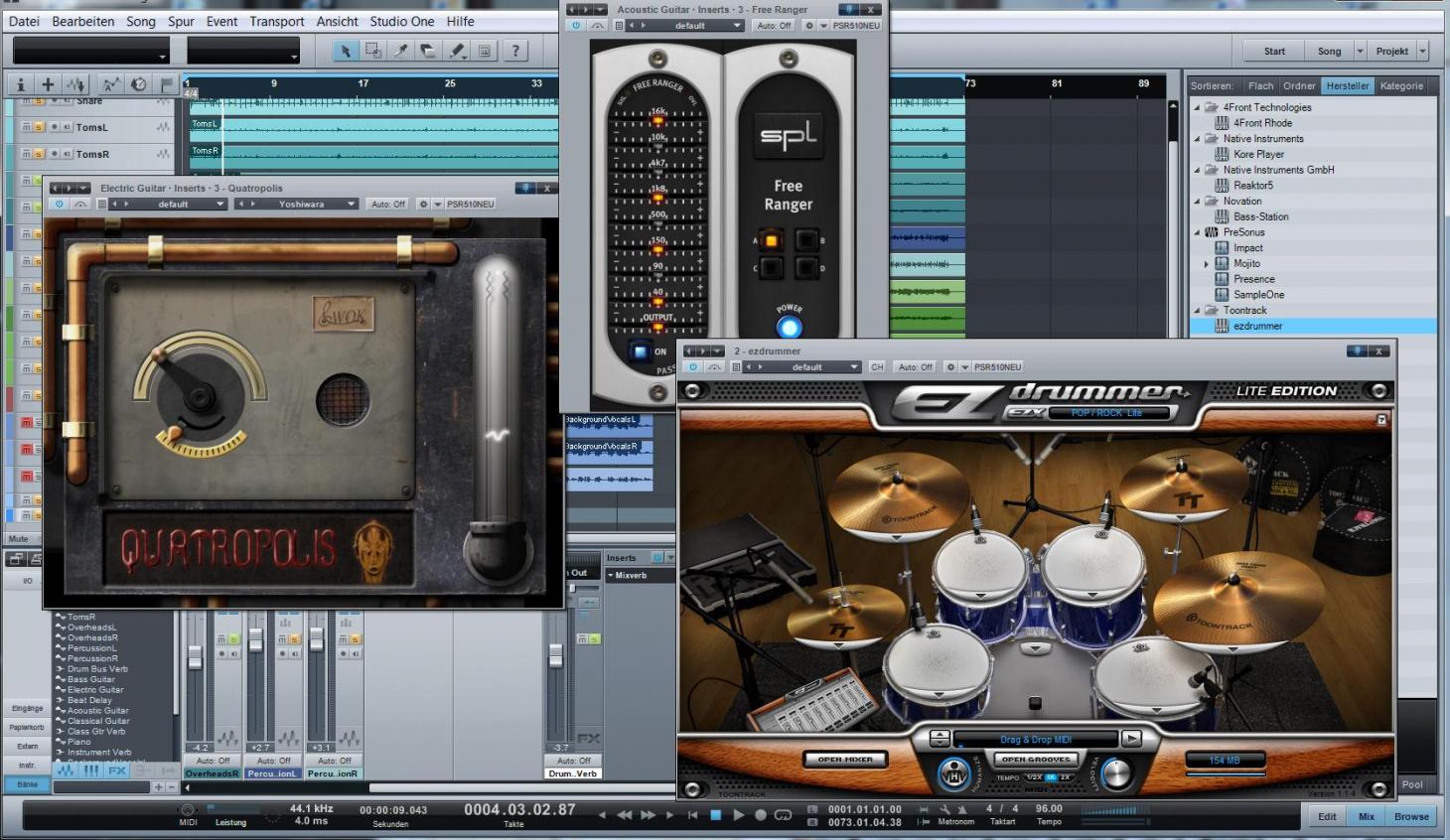Expand the Mojito tree item
Viewport: 1450px width, 840px height.
(x=1207, y=263)
